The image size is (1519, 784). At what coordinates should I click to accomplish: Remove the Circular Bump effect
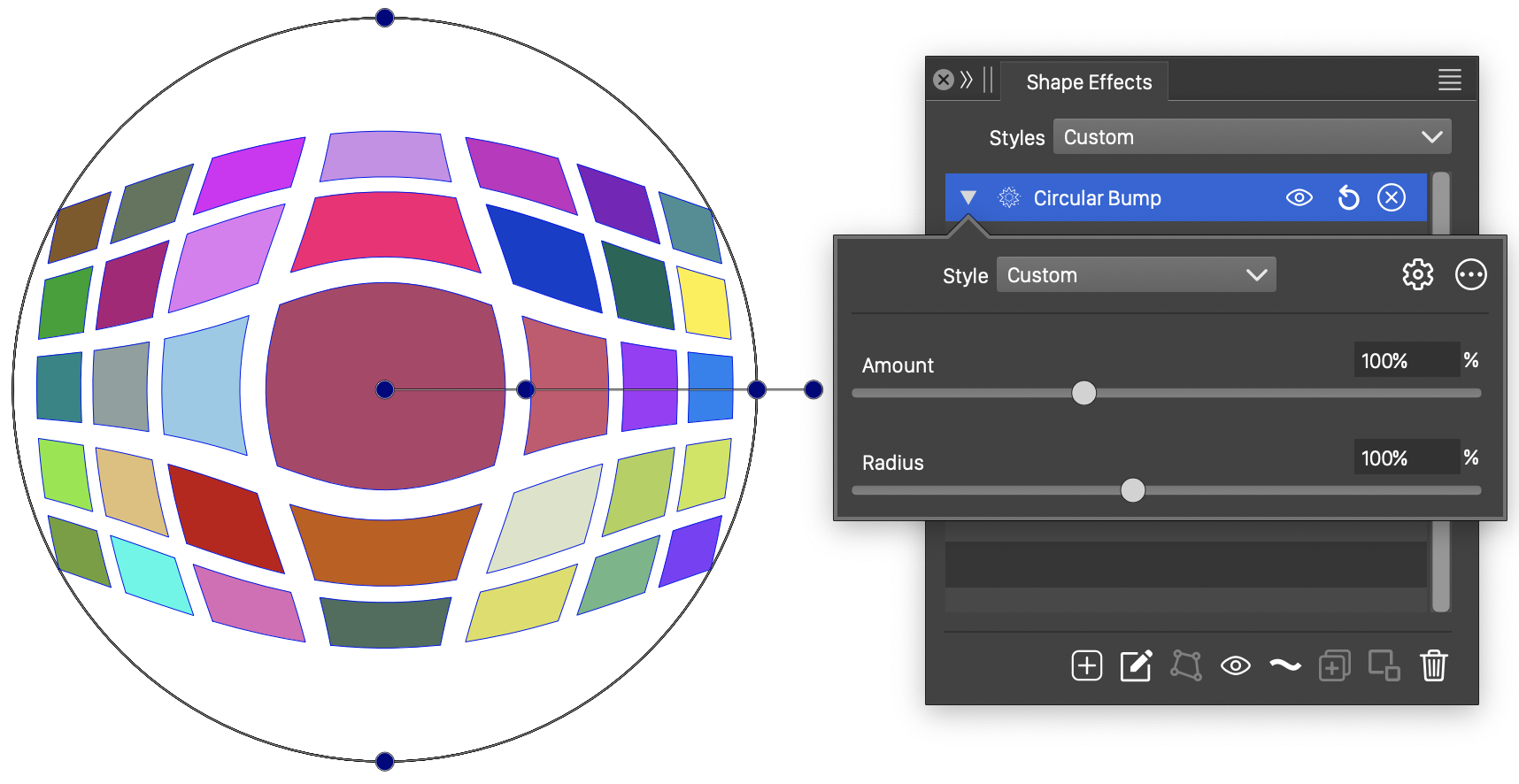1392,198
